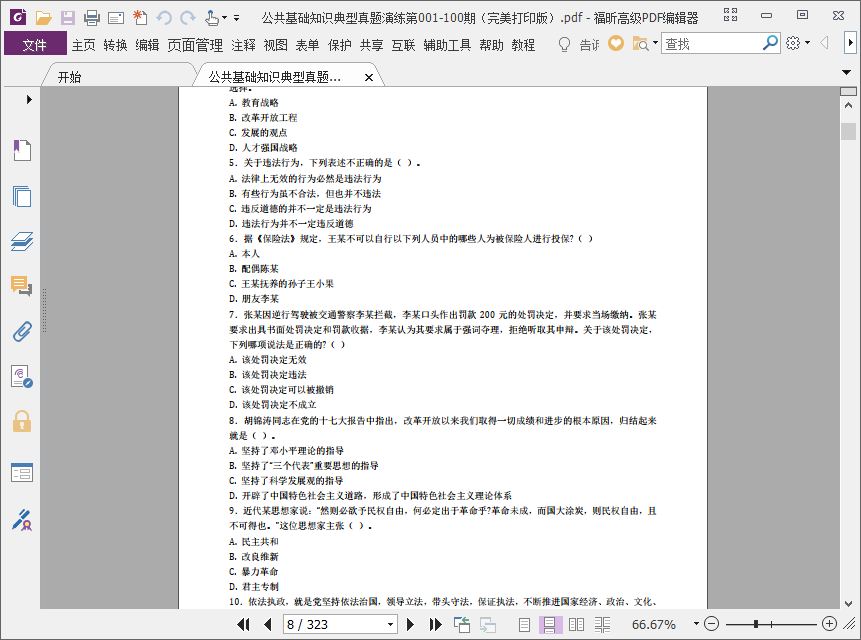This screenshot has height=640, width=861.
Task: Expand the tab list dropdown arrow
Action: (x=846, y=72)
